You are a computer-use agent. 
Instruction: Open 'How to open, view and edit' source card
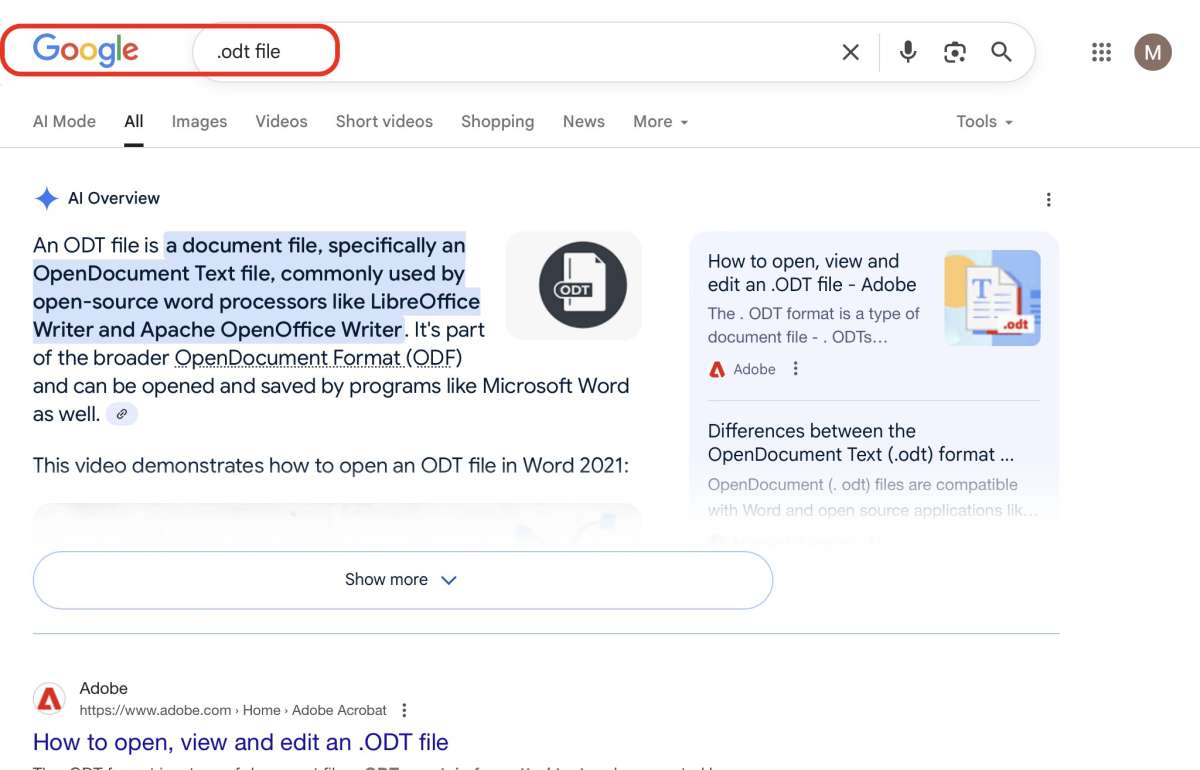tap(812, 273)
